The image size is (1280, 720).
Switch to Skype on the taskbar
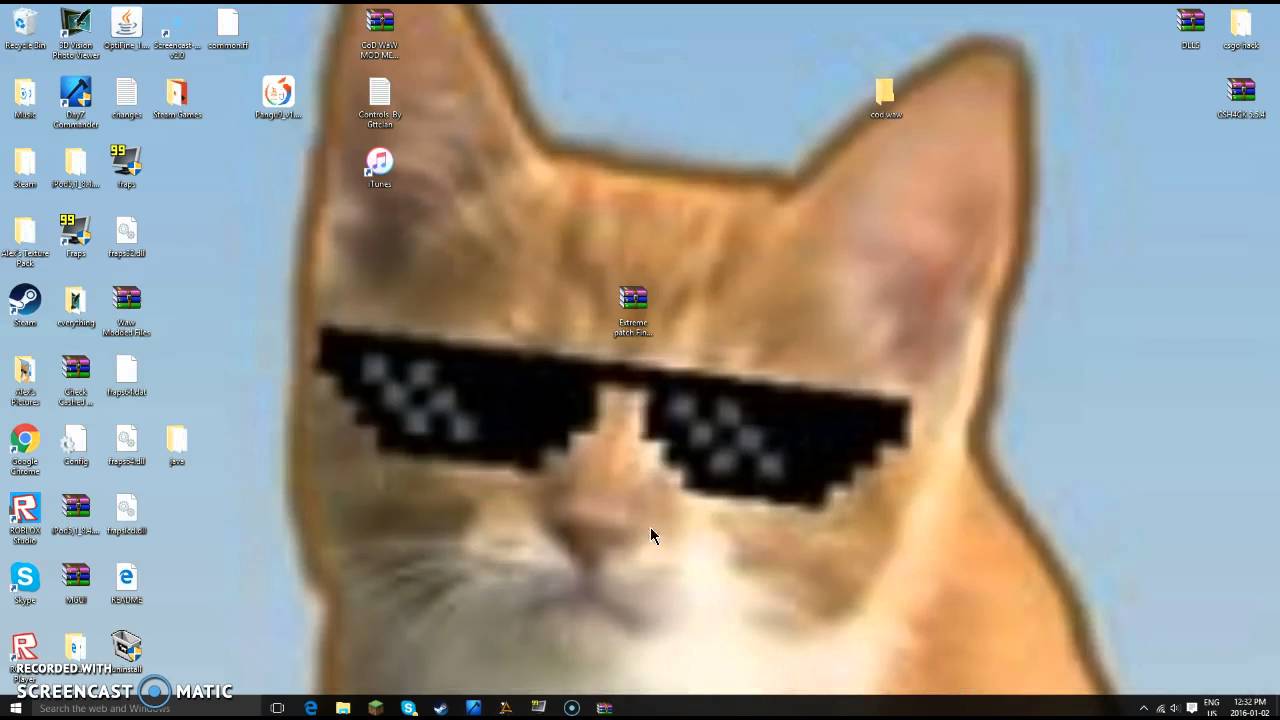pyautogui.click(x=409, y=708)
